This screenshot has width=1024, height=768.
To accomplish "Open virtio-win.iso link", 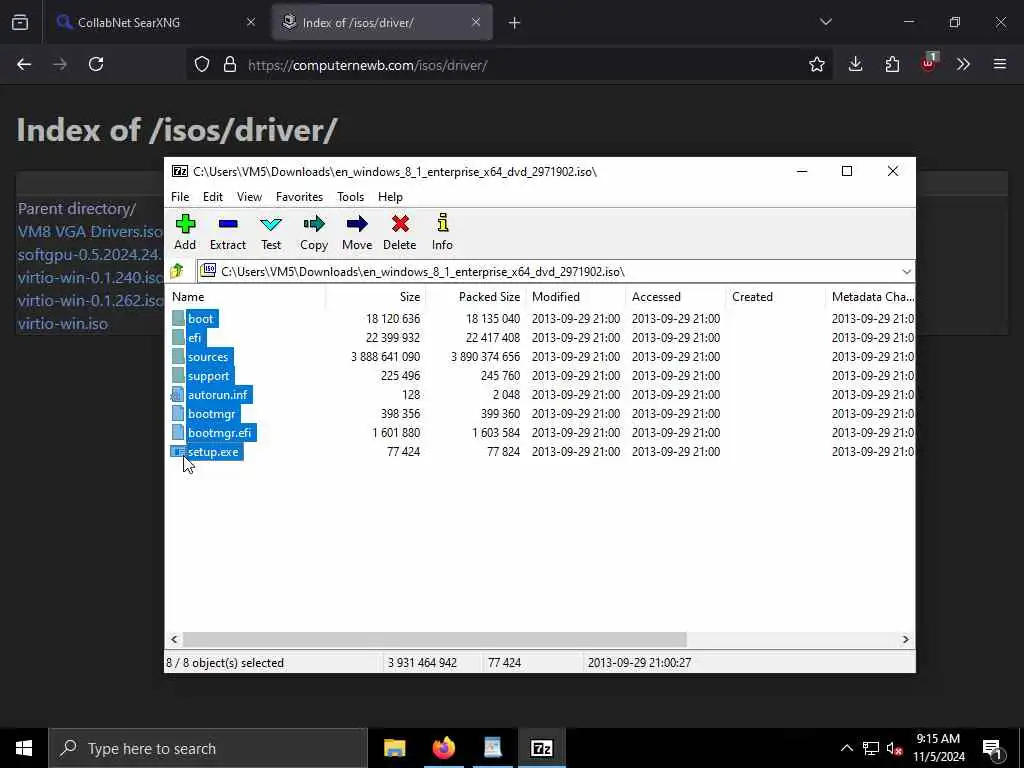I will (x=63, y=324).
